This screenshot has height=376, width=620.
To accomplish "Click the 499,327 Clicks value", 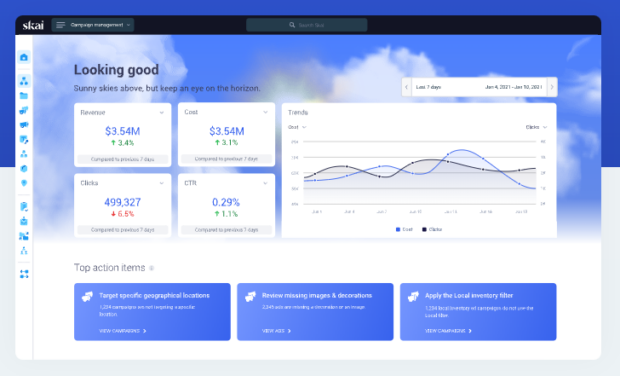I will click(x=123, y=202).
